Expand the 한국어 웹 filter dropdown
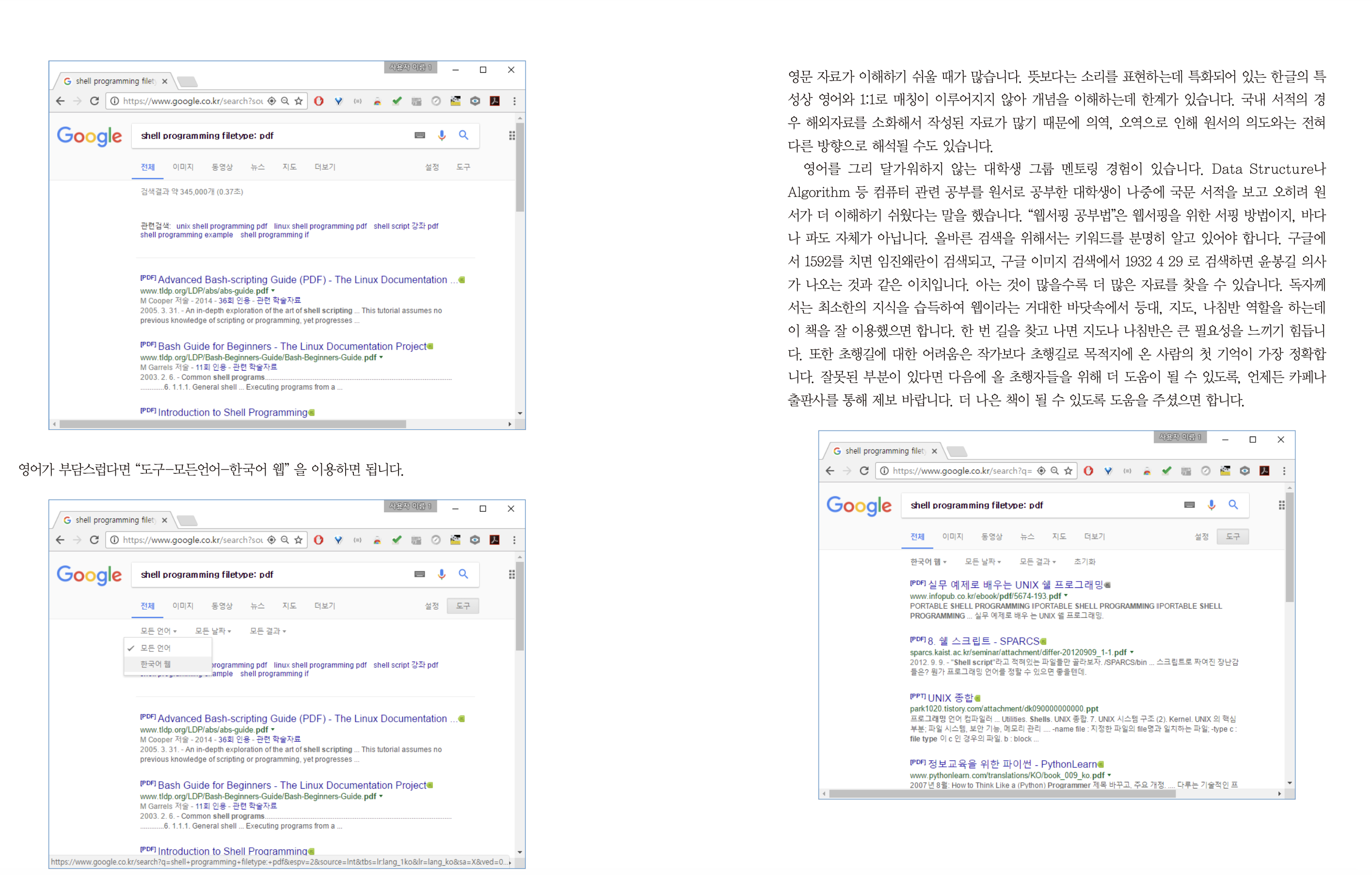This screenshot has height=875, width=1372. pos(928,562)
